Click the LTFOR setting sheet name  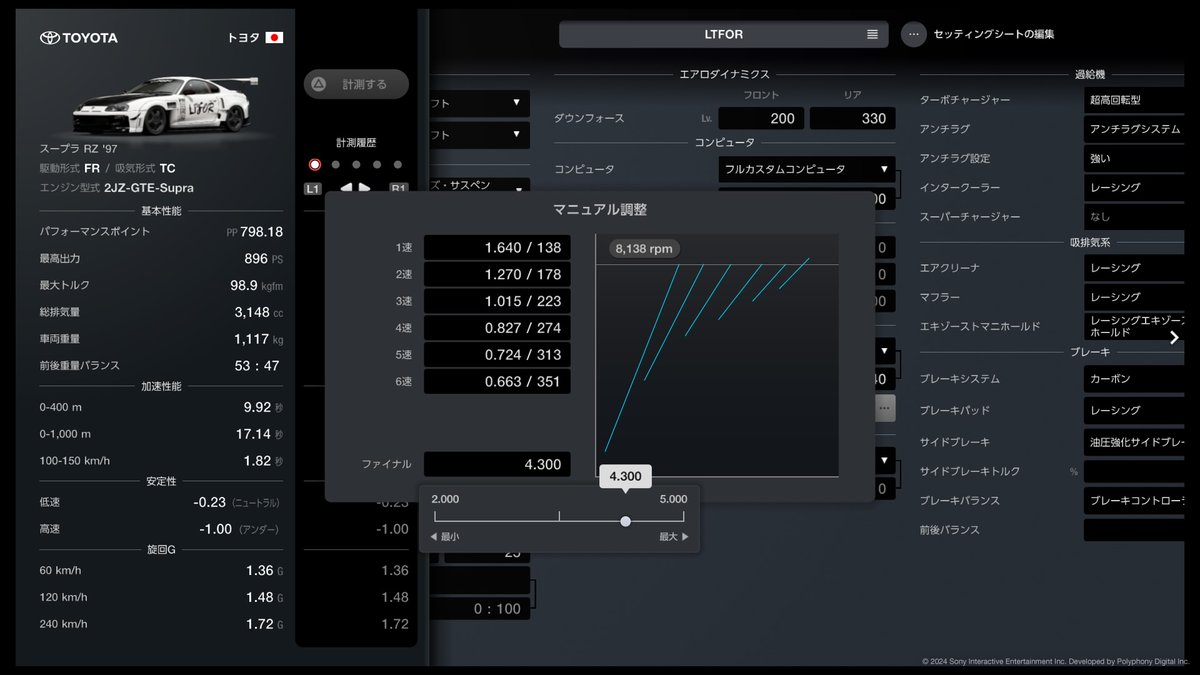724,34
